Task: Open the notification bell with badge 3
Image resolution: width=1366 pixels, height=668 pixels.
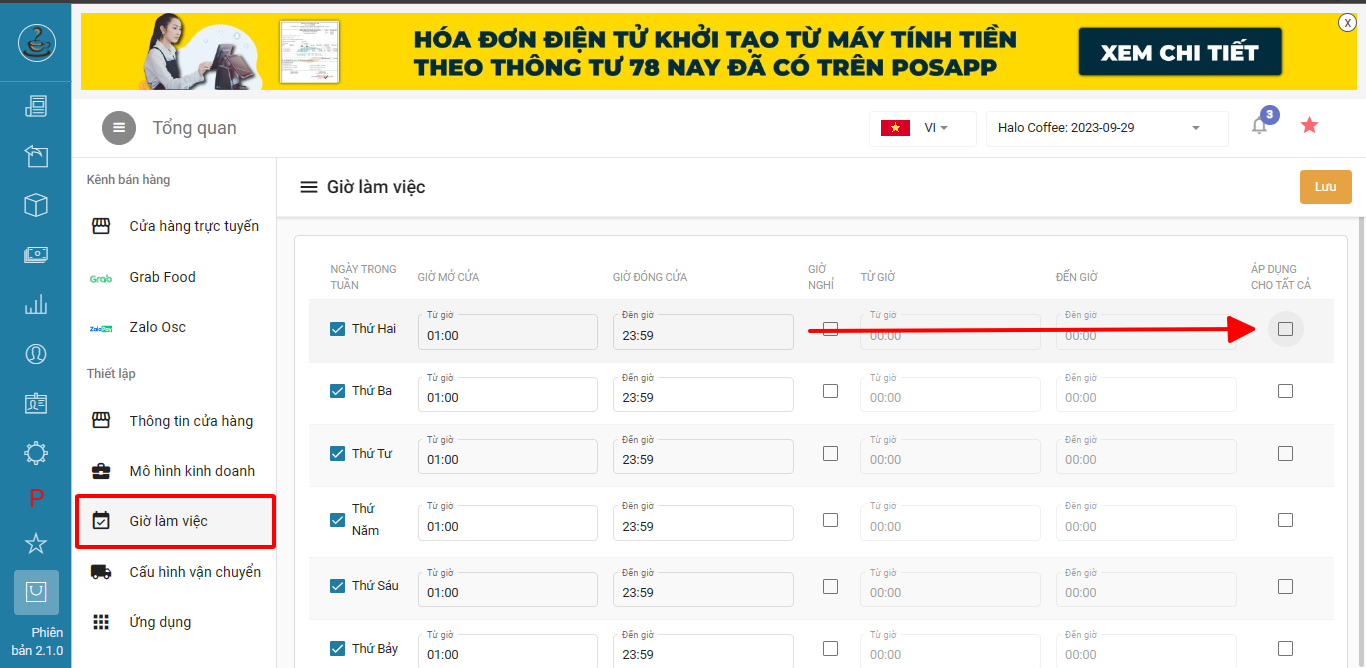Action: point(1260,126)
